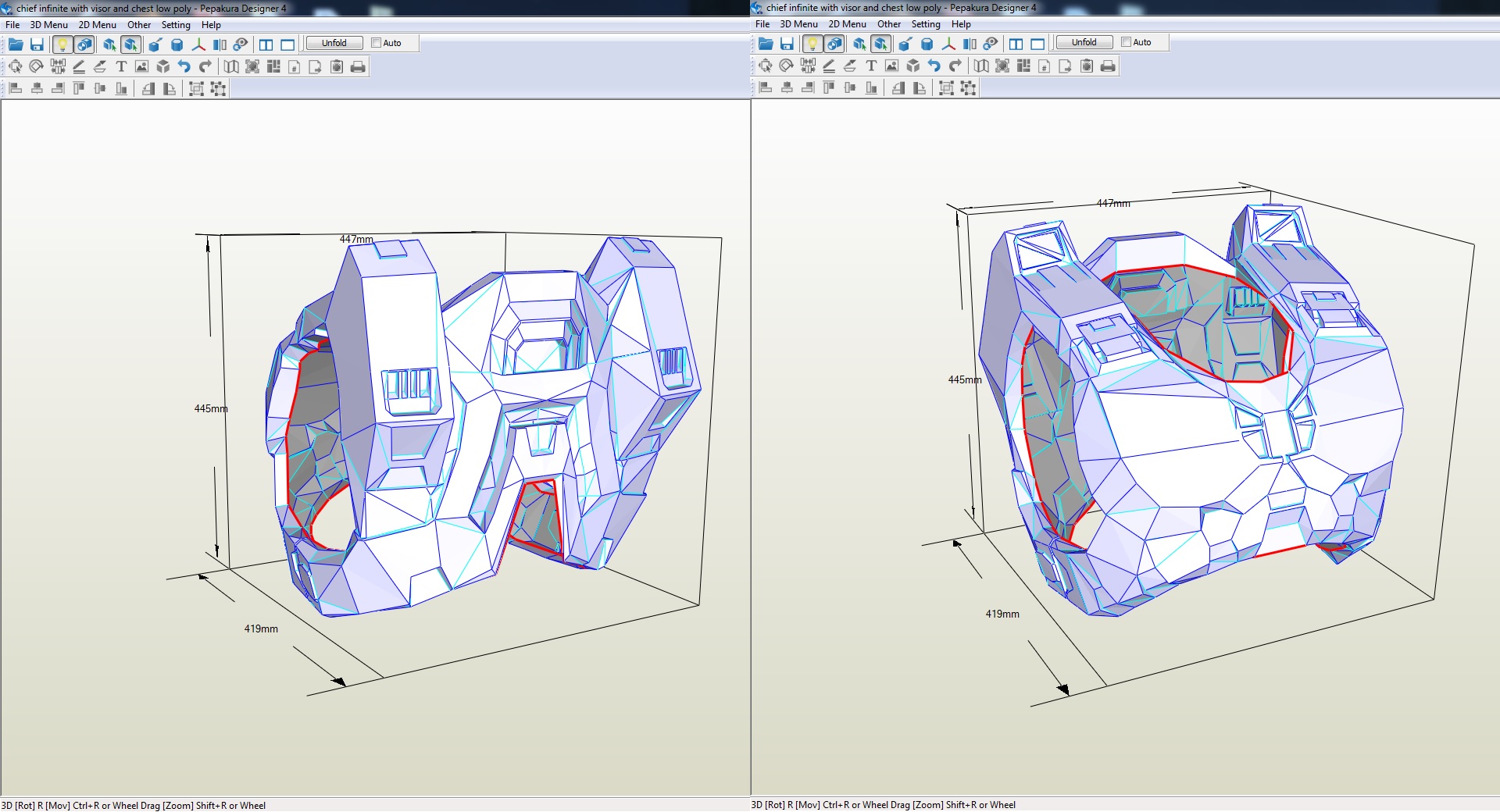Select the Text tool in left window

pyautogui.click(x=121, y=66)
